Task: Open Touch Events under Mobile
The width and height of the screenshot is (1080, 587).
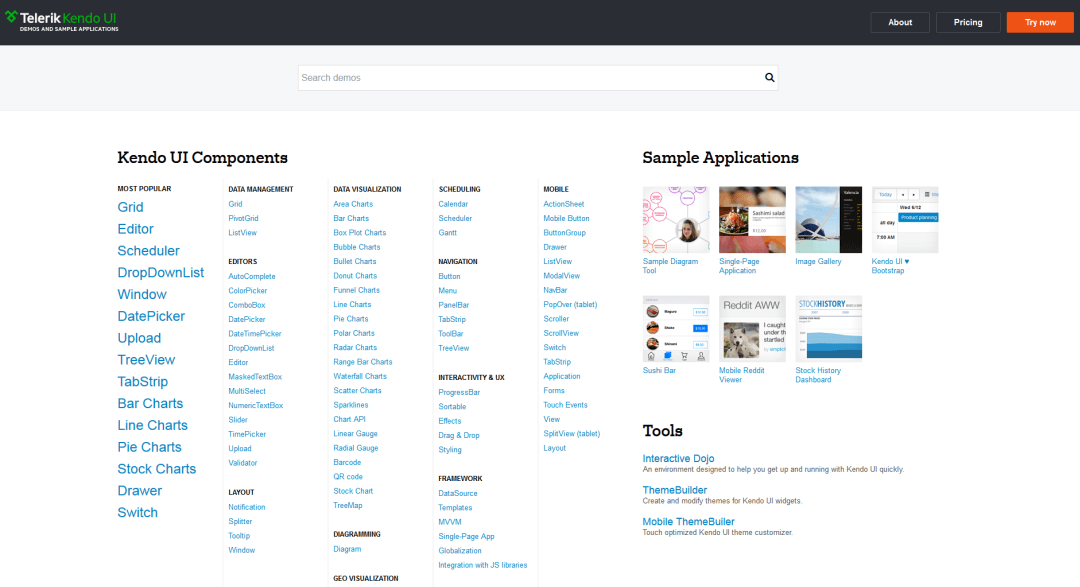Action: point(565,405)
